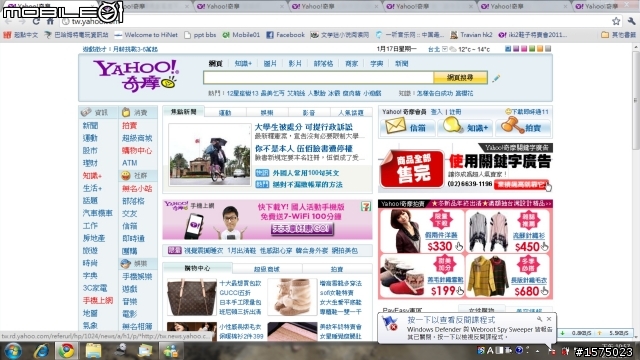Select the green theme color swatch
The image size is (640, 360).
[532, 49]
